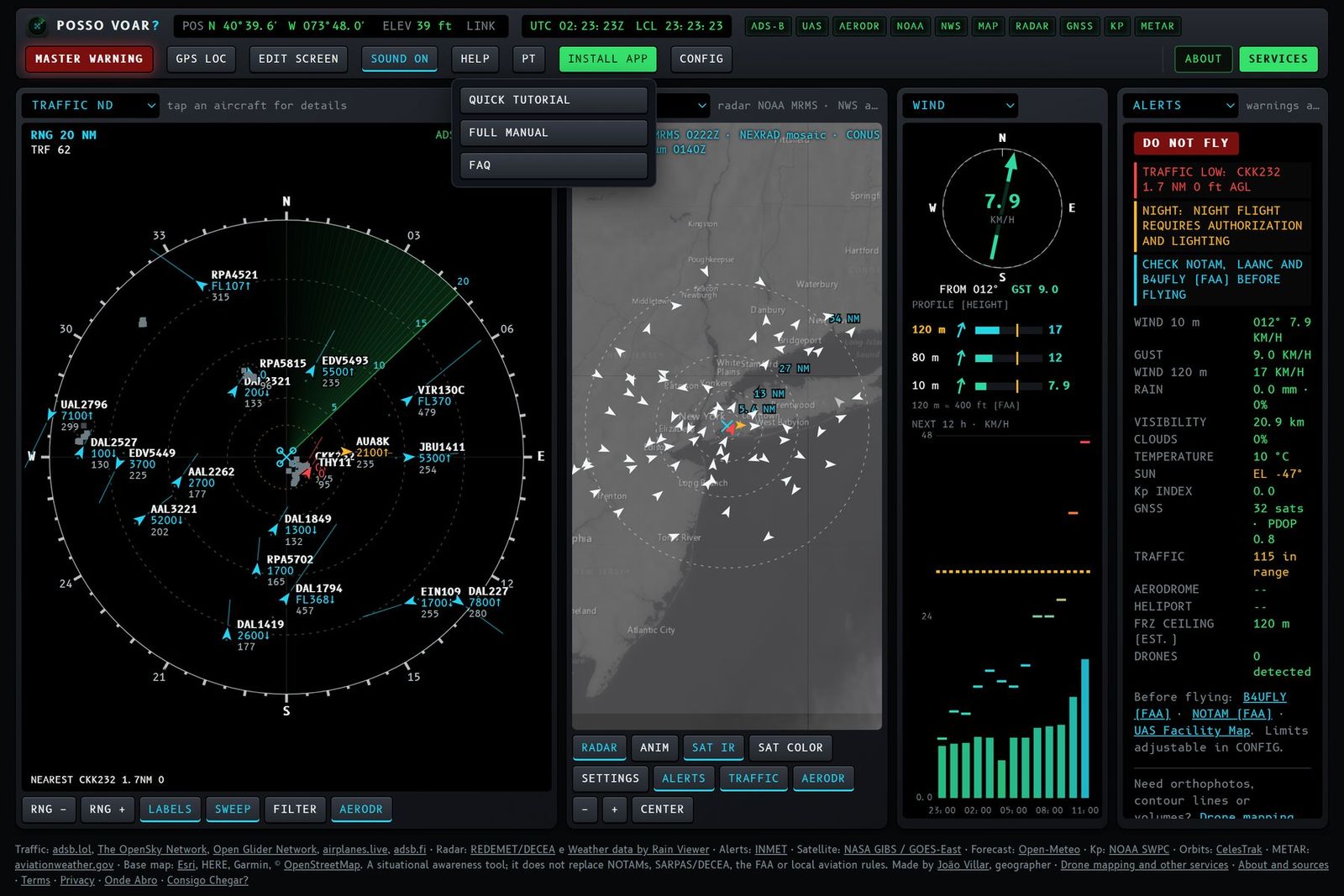
Task: Open the adsb.lol traffic source link
Action: (71, 850)
